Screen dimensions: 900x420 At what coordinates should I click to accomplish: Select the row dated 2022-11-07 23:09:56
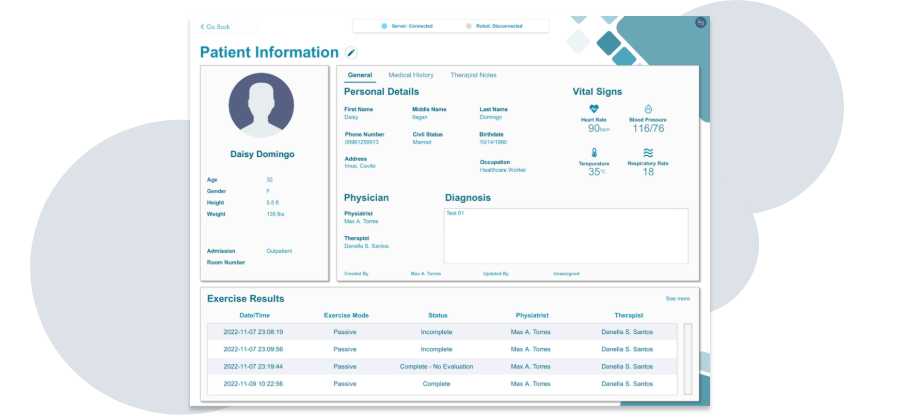(x=442, y=349)
